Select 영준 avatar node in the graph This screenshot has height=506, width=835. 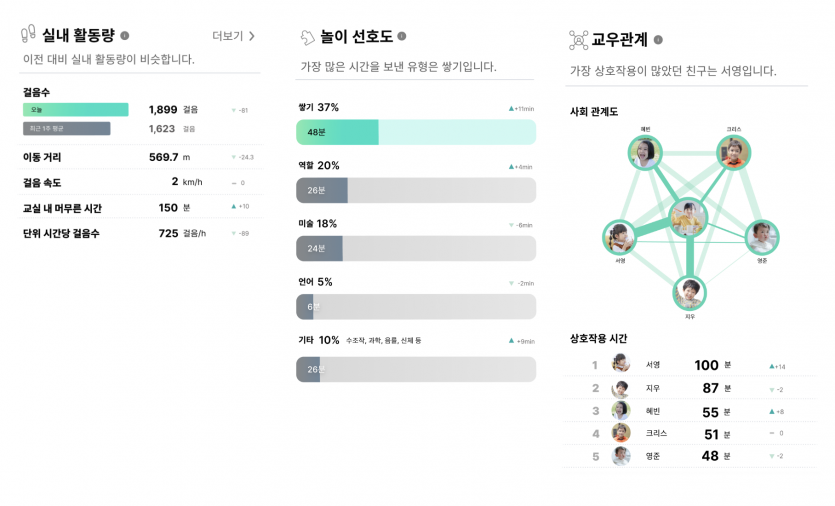(x=762, y=237)
